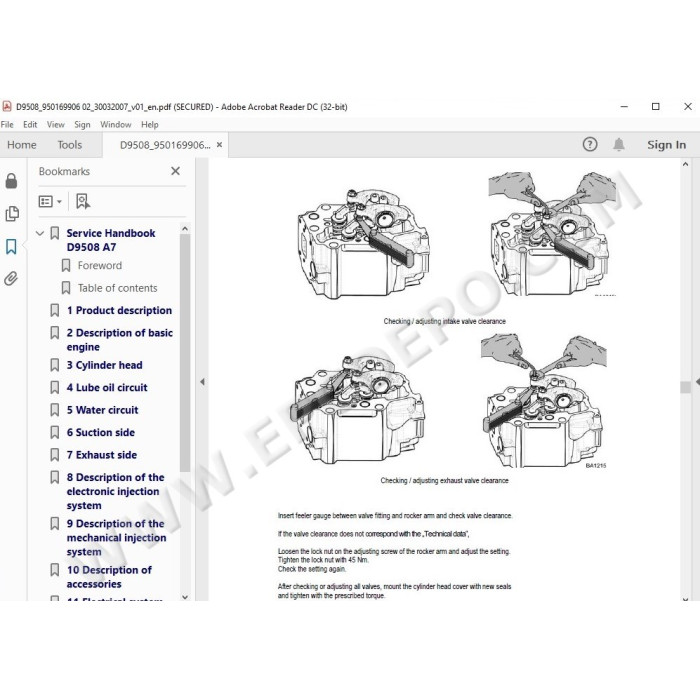Click the document vertical scrollbar thumb

tap(685, 387)
